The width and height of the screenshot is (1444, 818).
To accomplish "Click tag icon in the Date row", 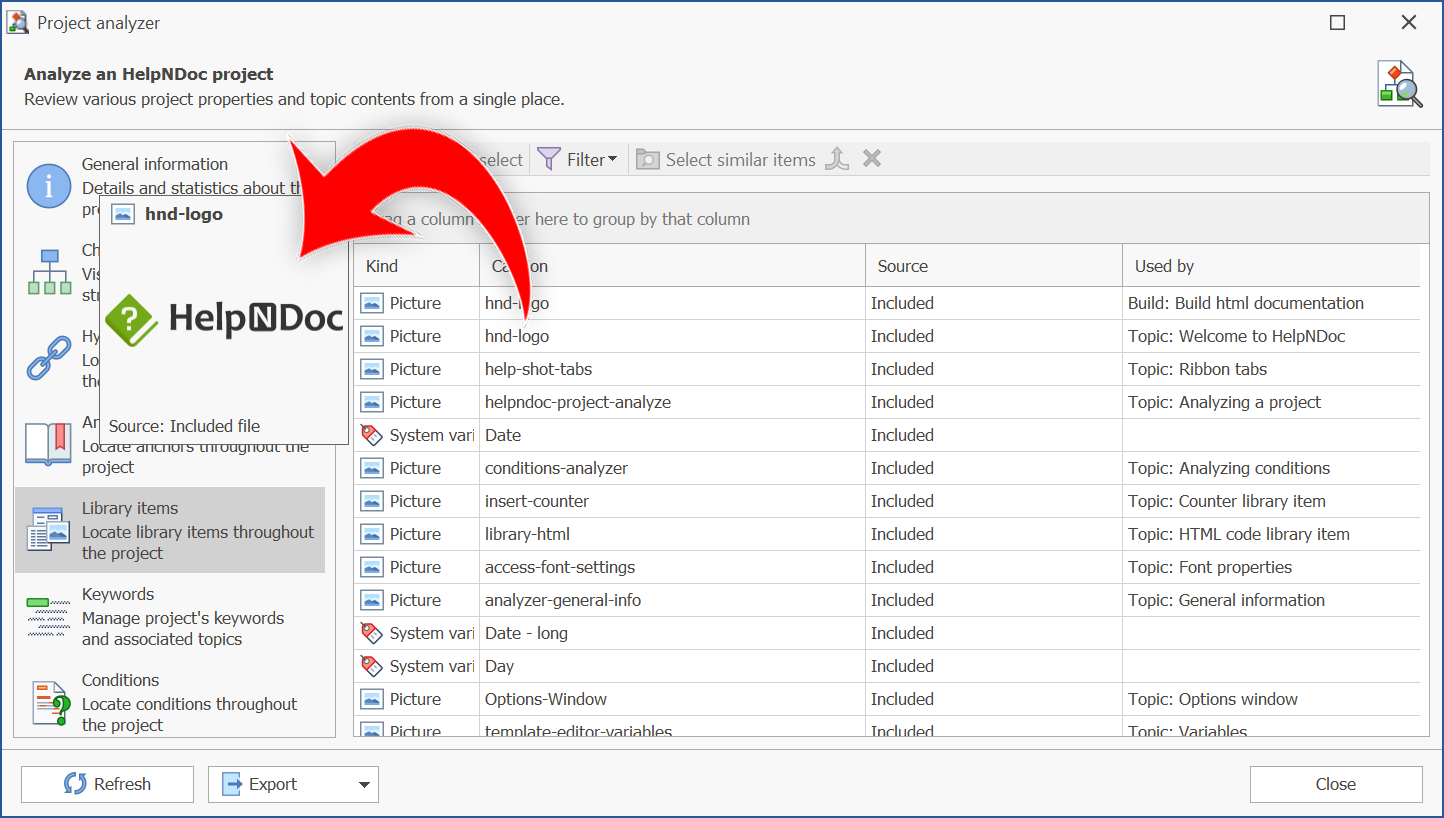I will point(372,435).
